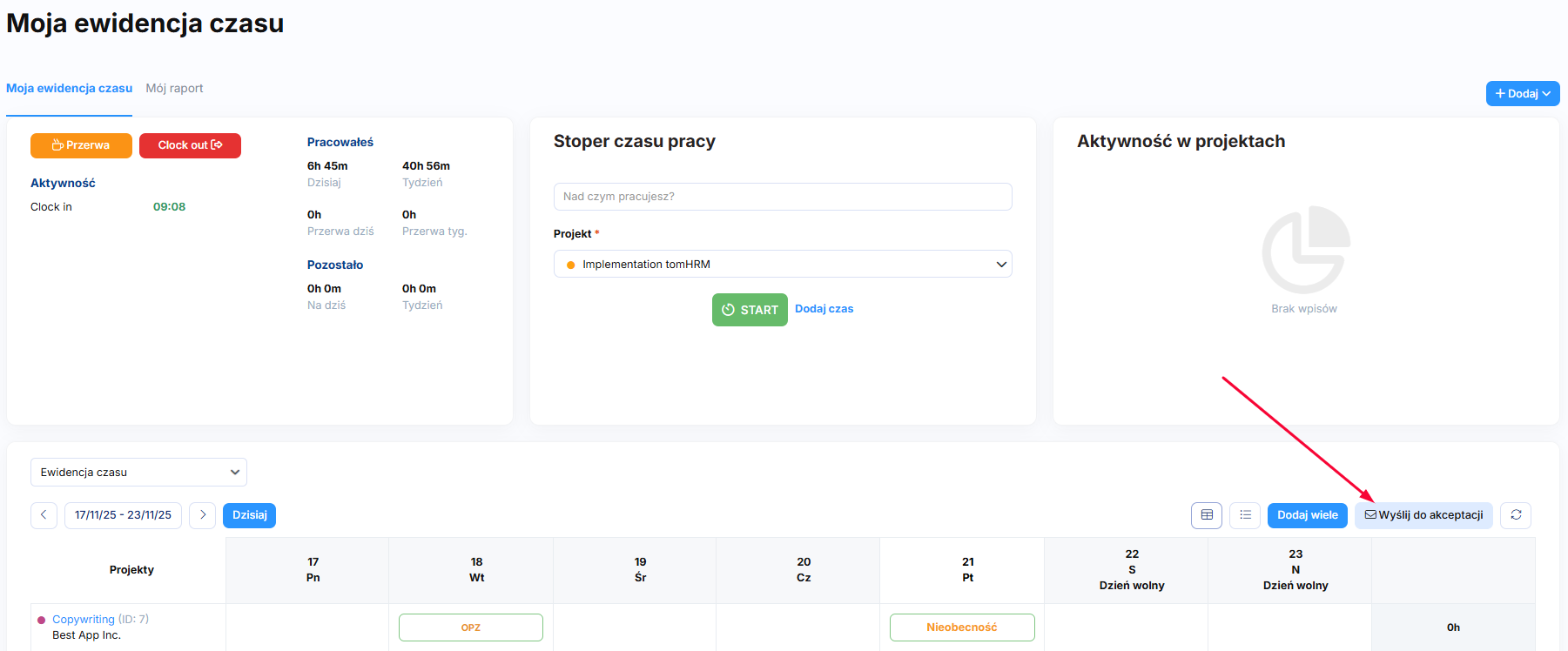Switch to Mój raport tab
Image resolution: width=1568 pixels, height=651 pixels.
tap(174, 89)
